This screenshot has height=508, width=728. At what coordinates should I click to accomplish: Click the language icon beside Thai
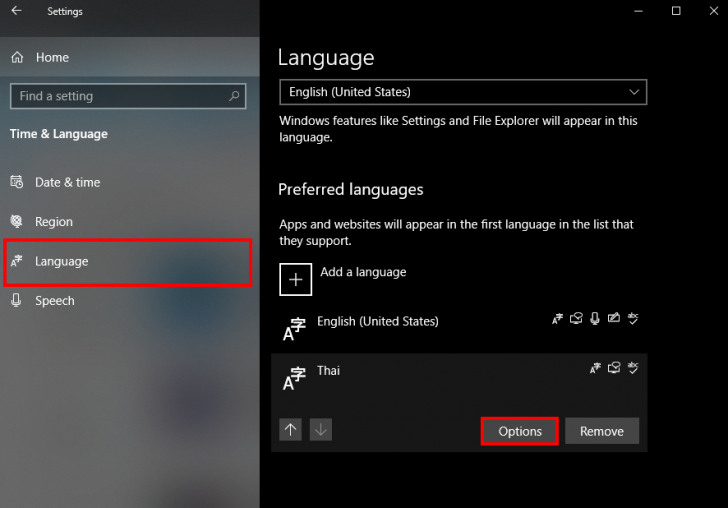(x=294, y=378)
